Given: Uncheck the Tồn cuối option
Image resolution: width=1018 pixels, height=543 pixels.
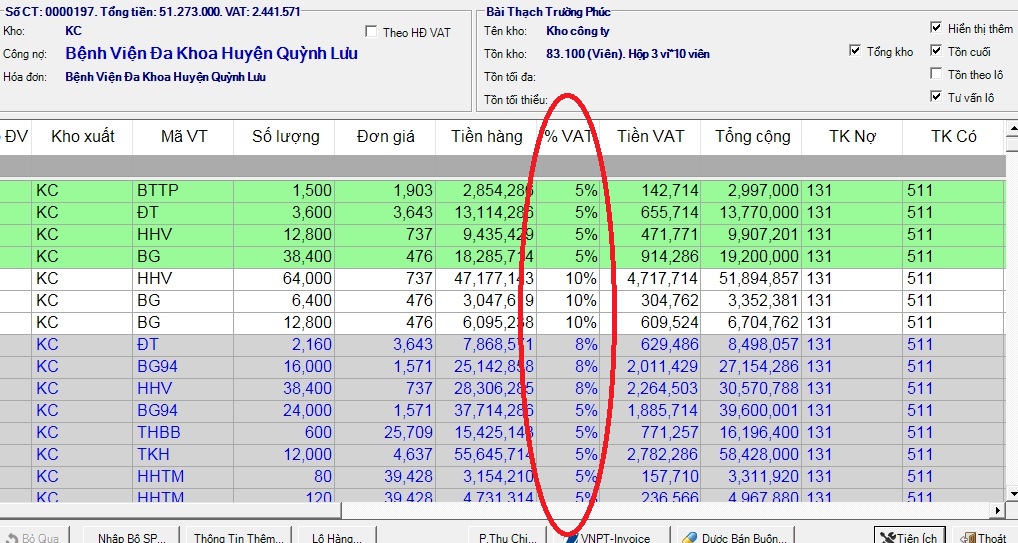Looking at the screenshot, I should pos(936,51).
